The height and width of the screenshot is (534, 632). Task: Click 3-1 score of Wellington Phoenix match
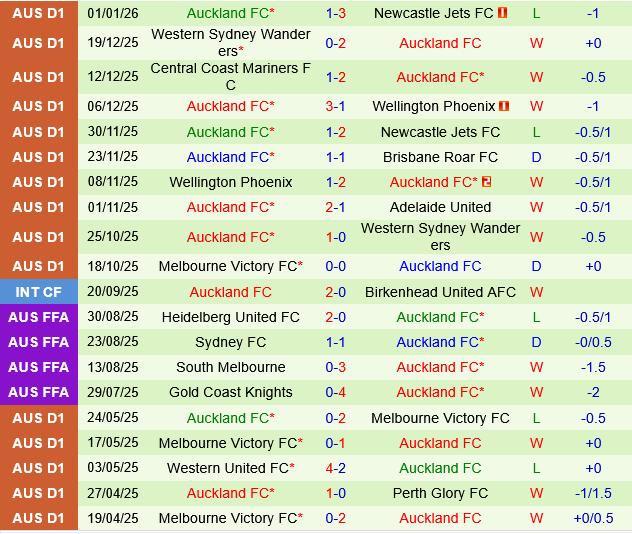[x=336, y=106]
